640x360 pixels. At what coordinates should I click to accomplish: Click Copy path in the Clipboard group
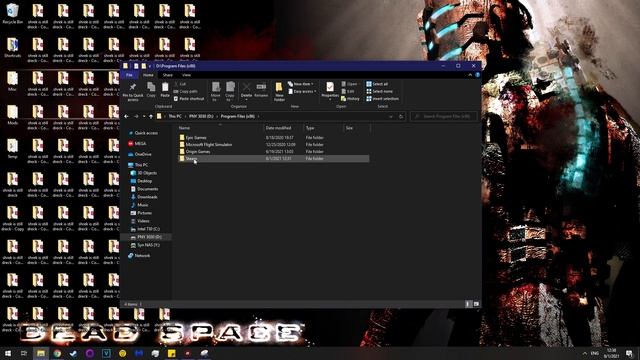185,91
